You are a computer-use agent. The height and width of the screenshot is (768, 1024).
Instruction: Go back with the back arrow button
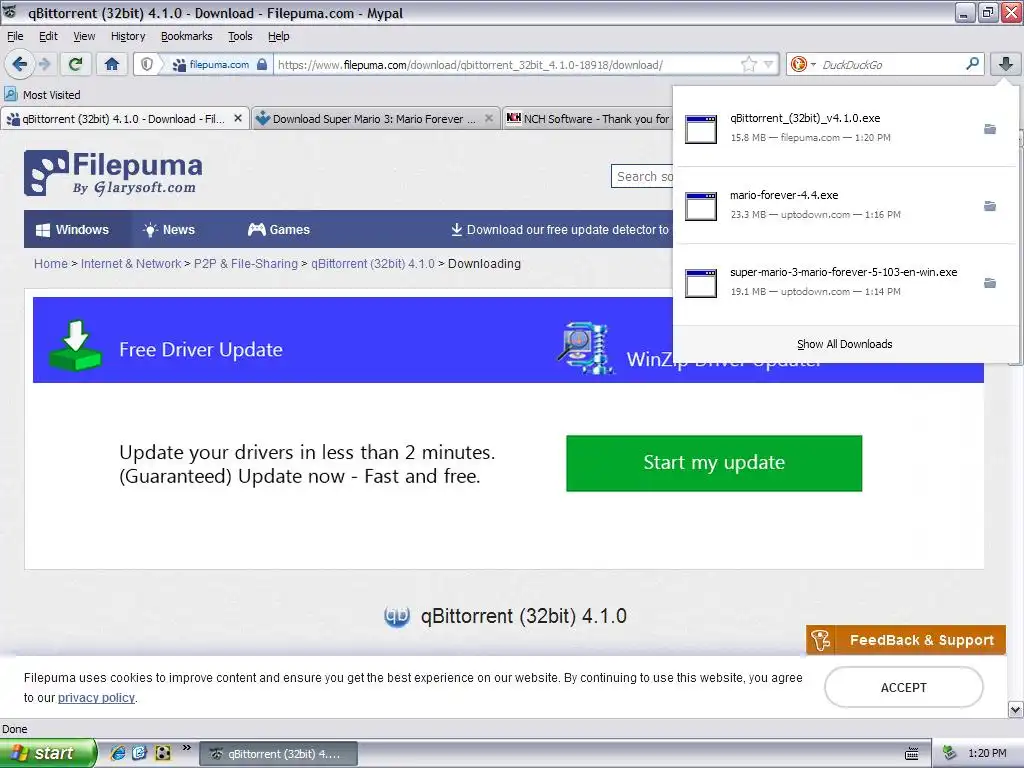click(19, 64)
